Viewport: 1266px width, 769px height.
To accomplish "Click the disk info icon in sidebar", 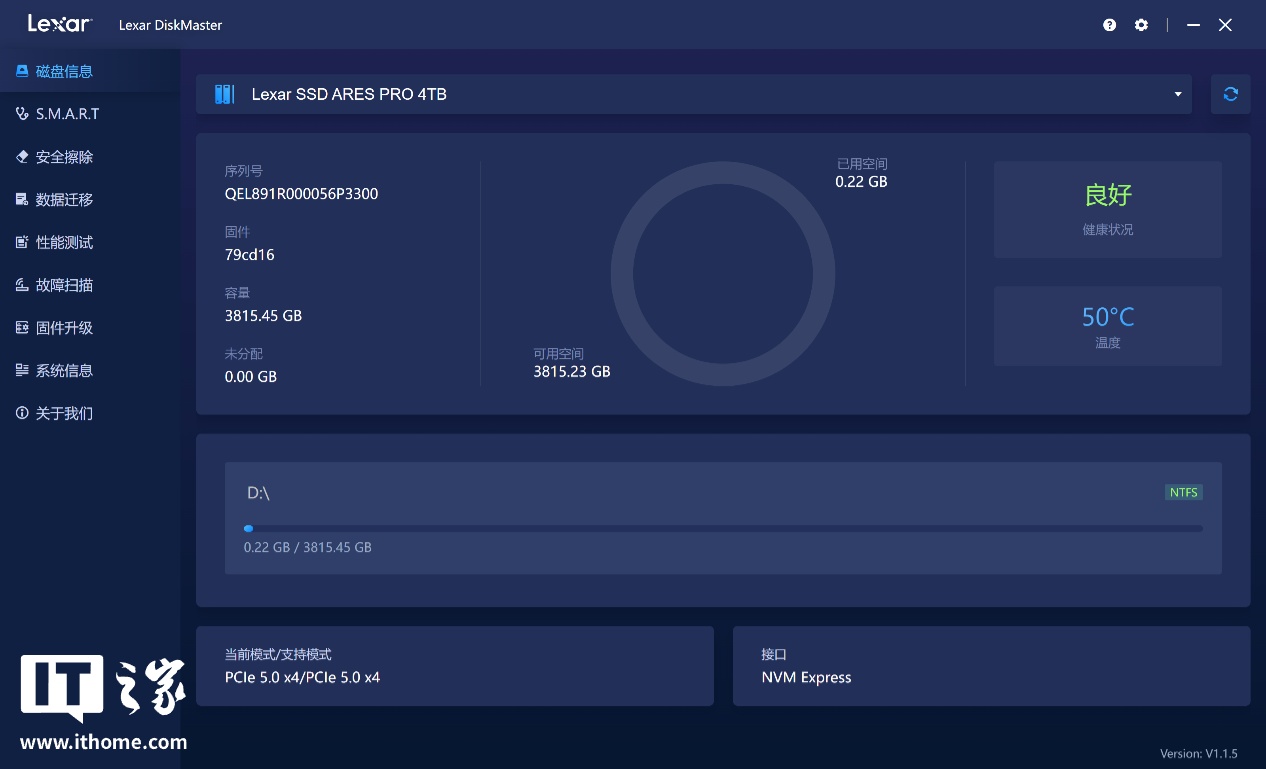I will coord(22,71).
